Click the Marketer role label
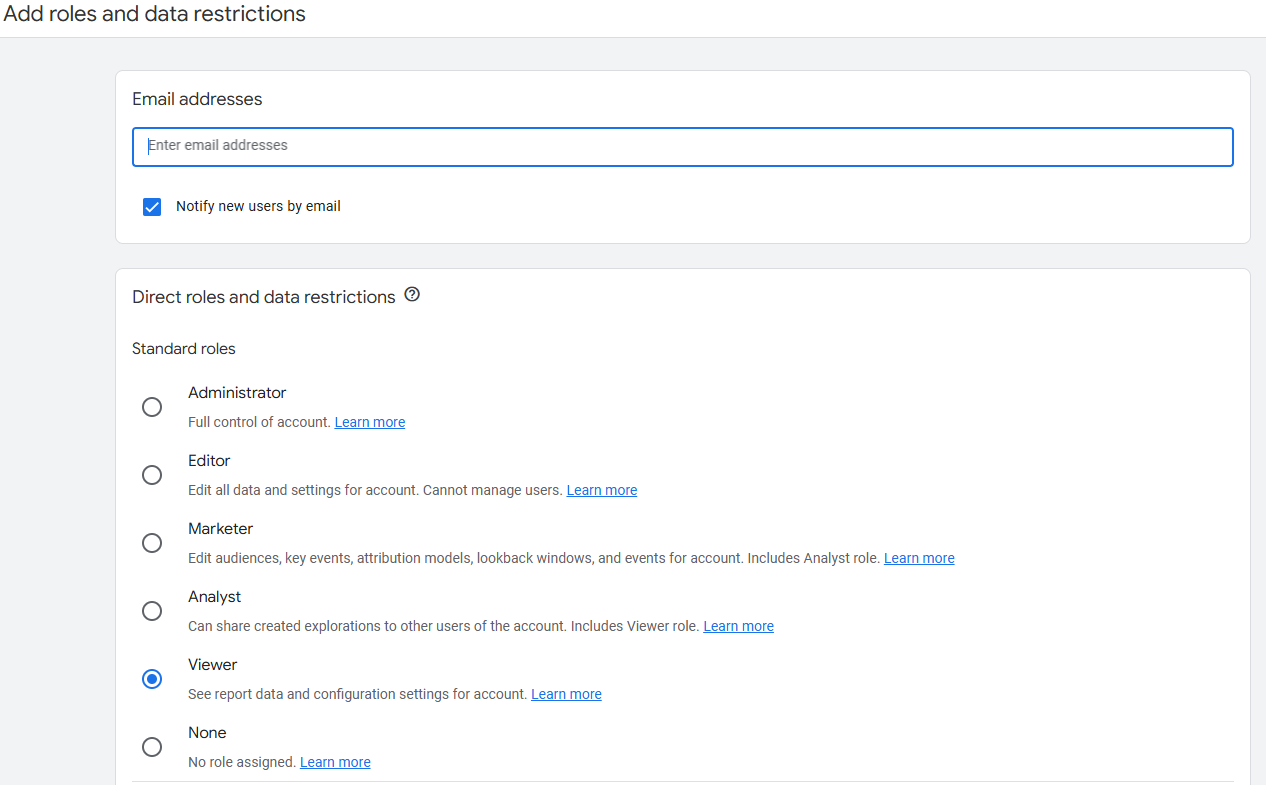1266x785 pixels. point(220,529)
